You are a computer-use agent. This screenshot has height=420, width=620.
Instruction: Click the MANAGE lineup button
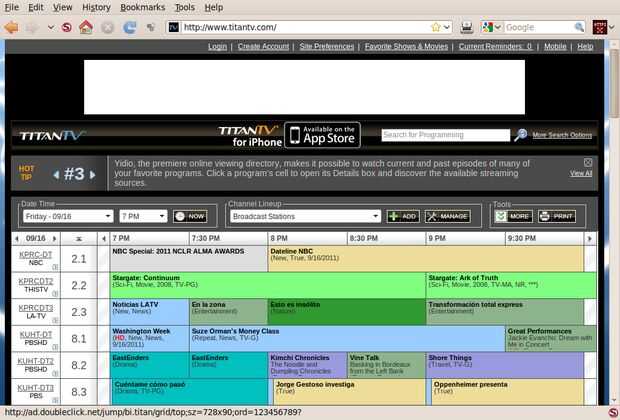[x=448, y=216]
